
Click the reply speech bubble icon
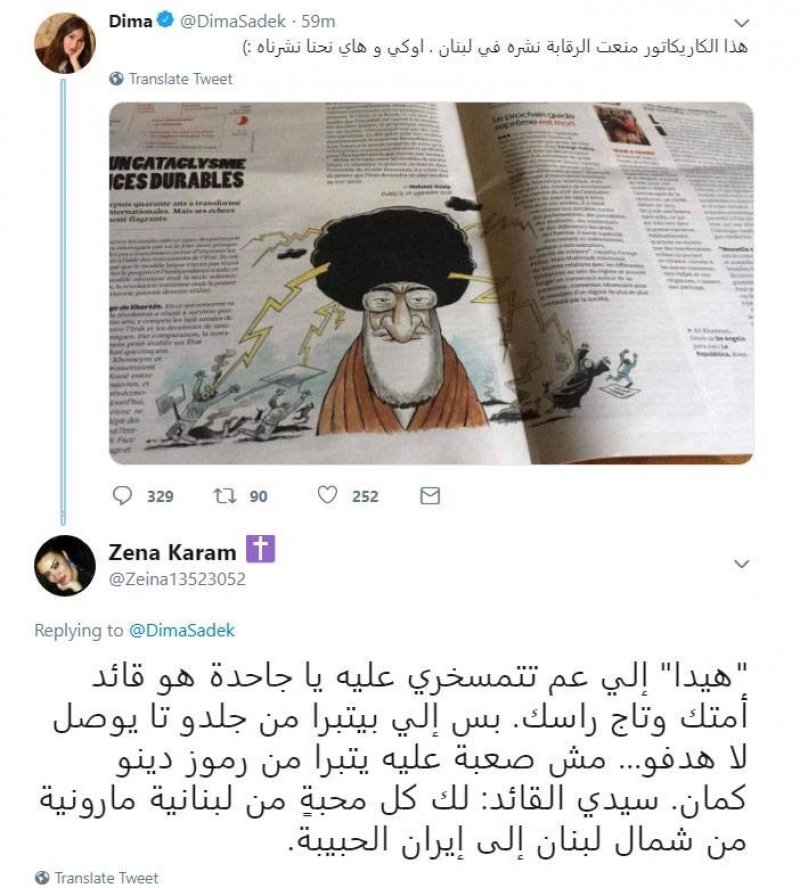point(122,496)
